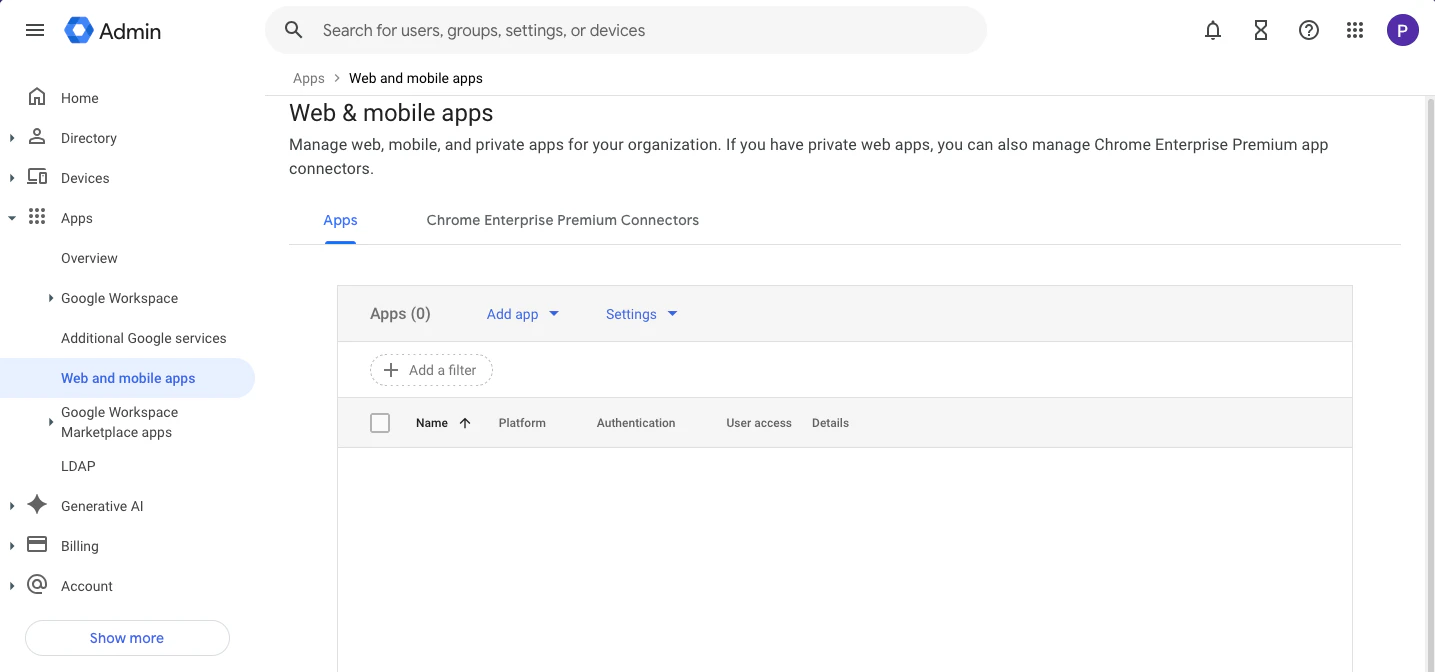This screenshot has height=672, width=1435.
Task: Click the Account sidebar icon
Action: pyautogui.click(x=36, y=585)
